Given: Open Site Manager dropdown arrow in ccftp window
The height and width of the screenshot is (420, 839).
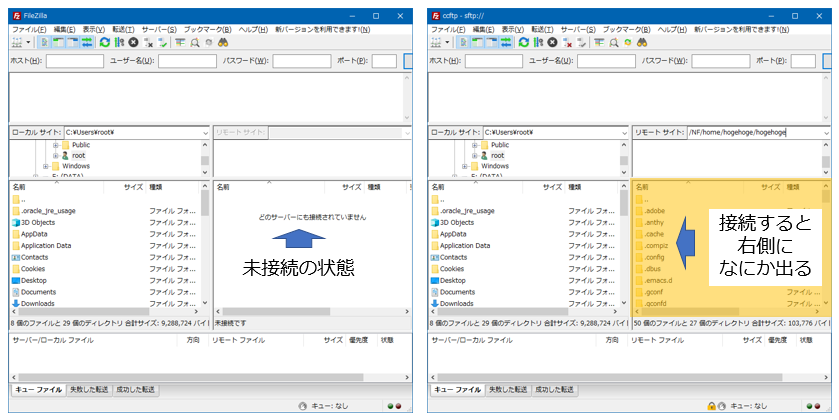Looking at the screenshot, I should click(447, 42).
